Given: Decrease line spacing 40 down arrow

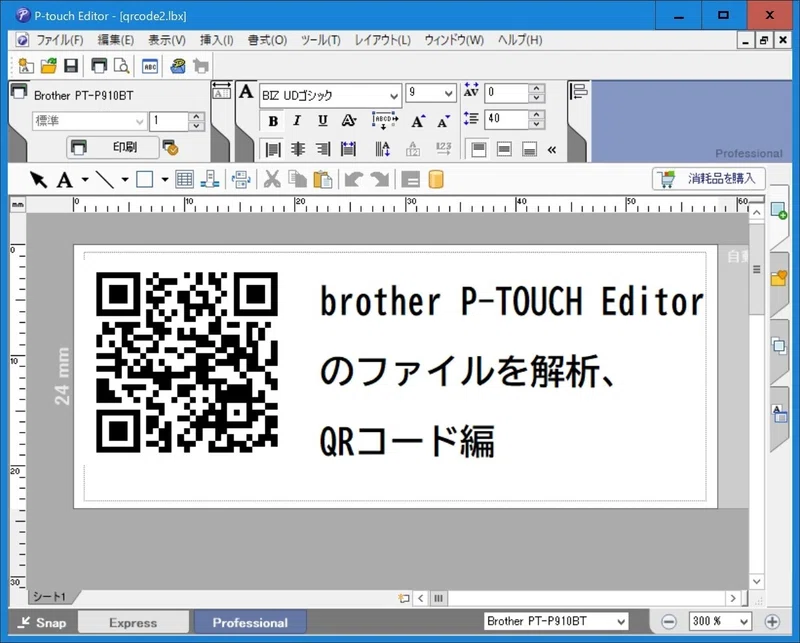Looking at the screenshot, I should [x=536, y=123].
